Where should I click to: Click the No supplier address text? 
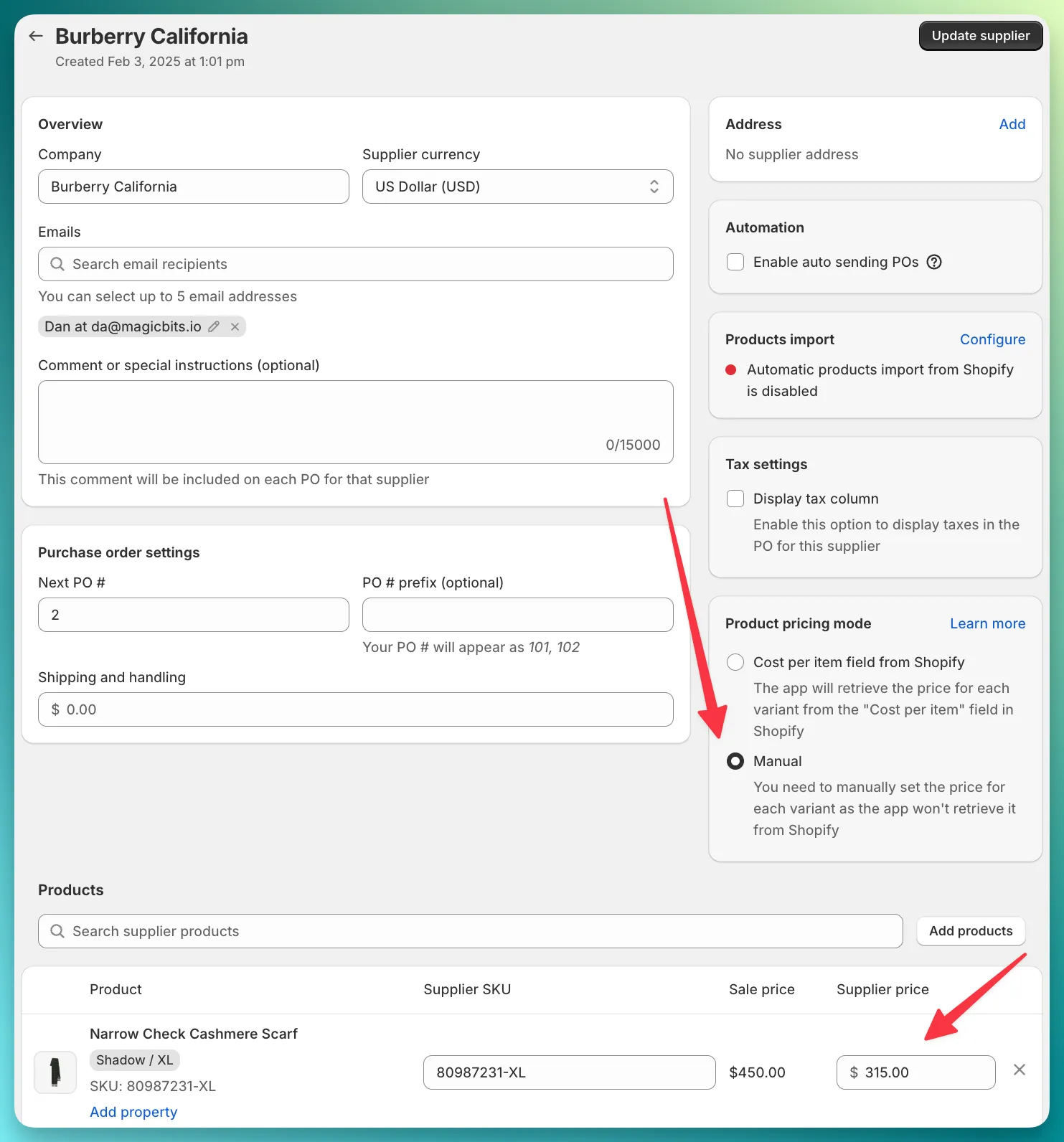[791, 154]
